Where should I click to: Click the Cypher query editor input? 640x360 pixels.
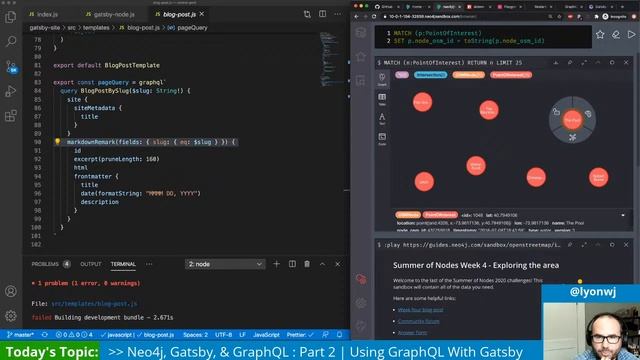[x=483, y=37]
